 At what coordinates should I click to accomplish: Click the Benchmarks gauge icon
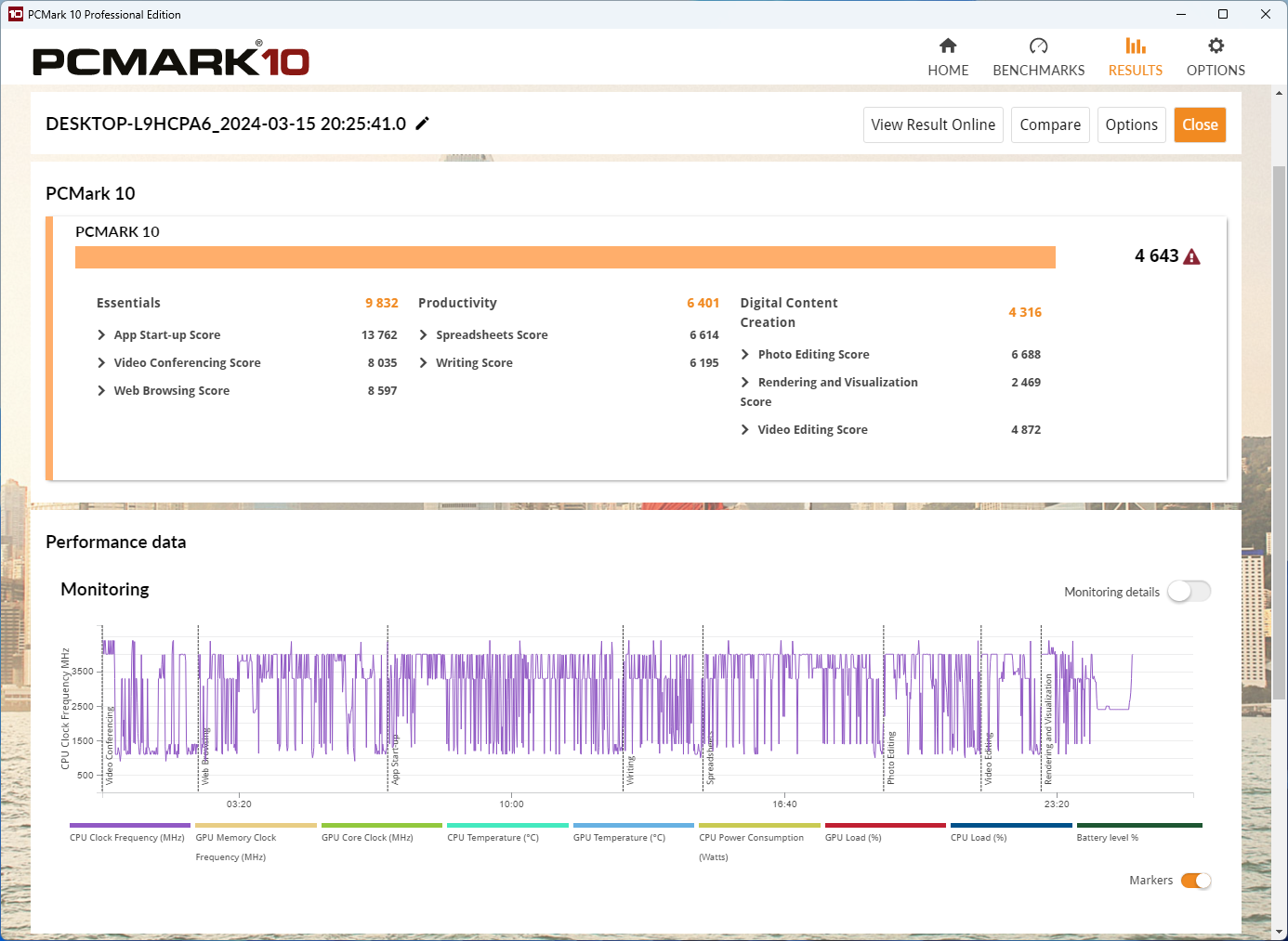pos(1038,46)
